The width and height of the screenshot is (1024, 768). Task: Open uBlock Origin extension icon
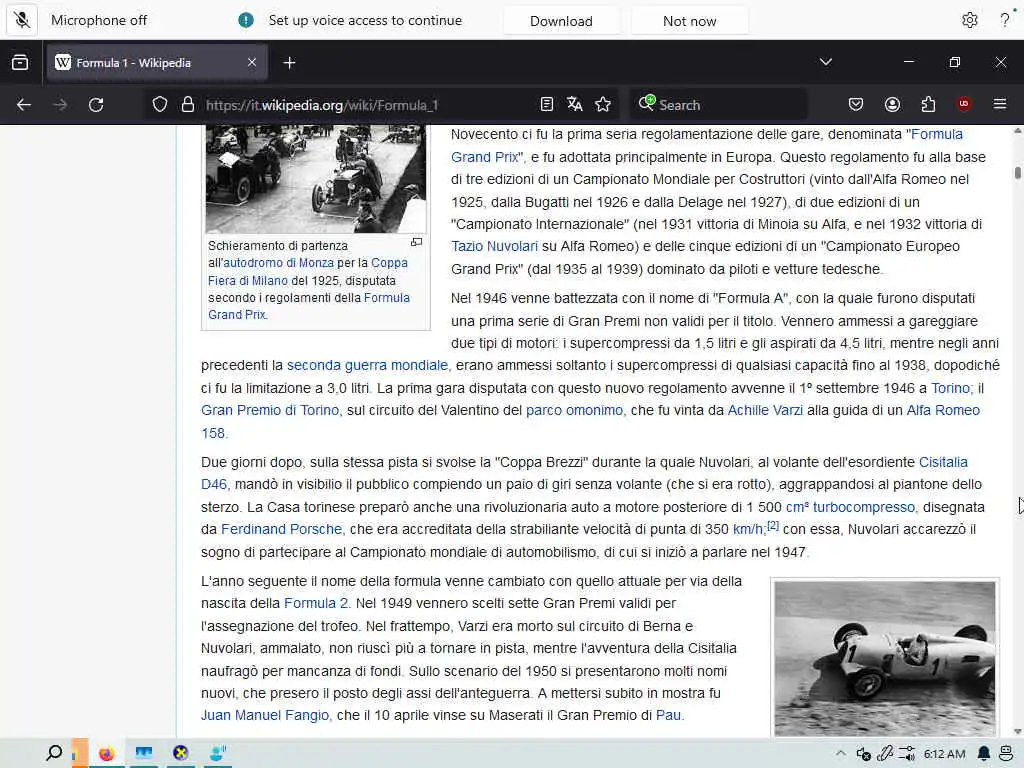click(964, 104)
